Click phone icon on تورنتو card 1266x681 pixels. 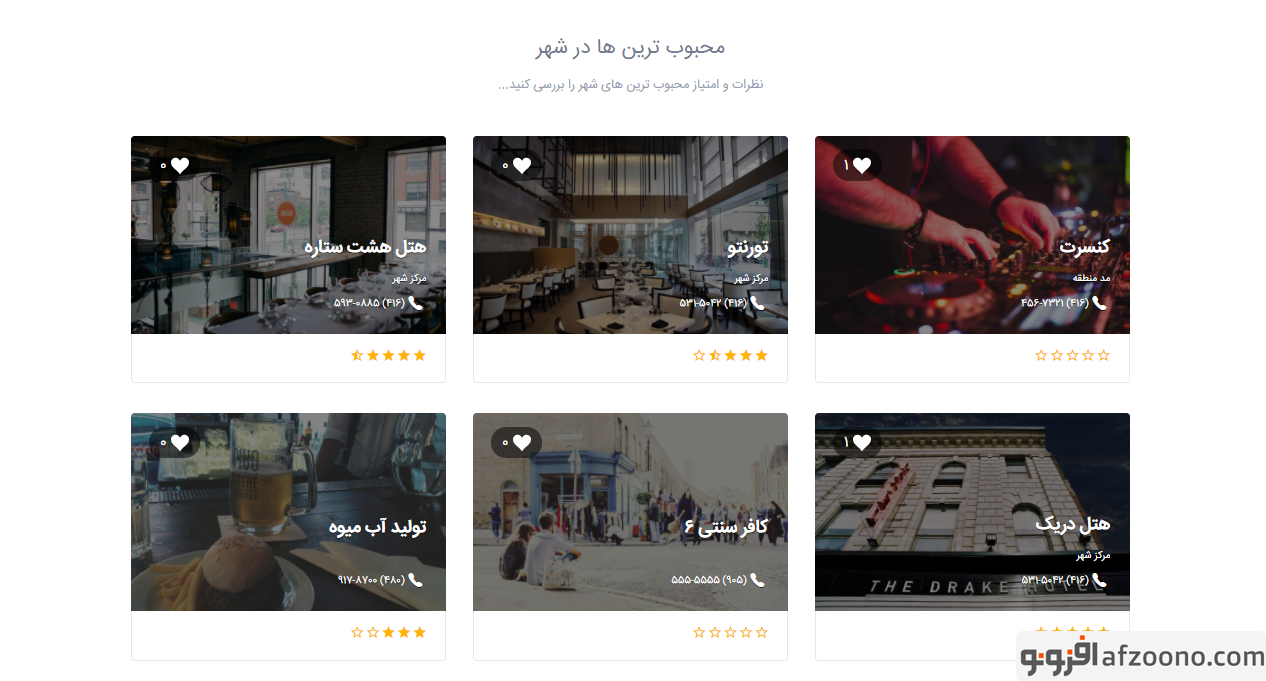(x=758, y=303)
